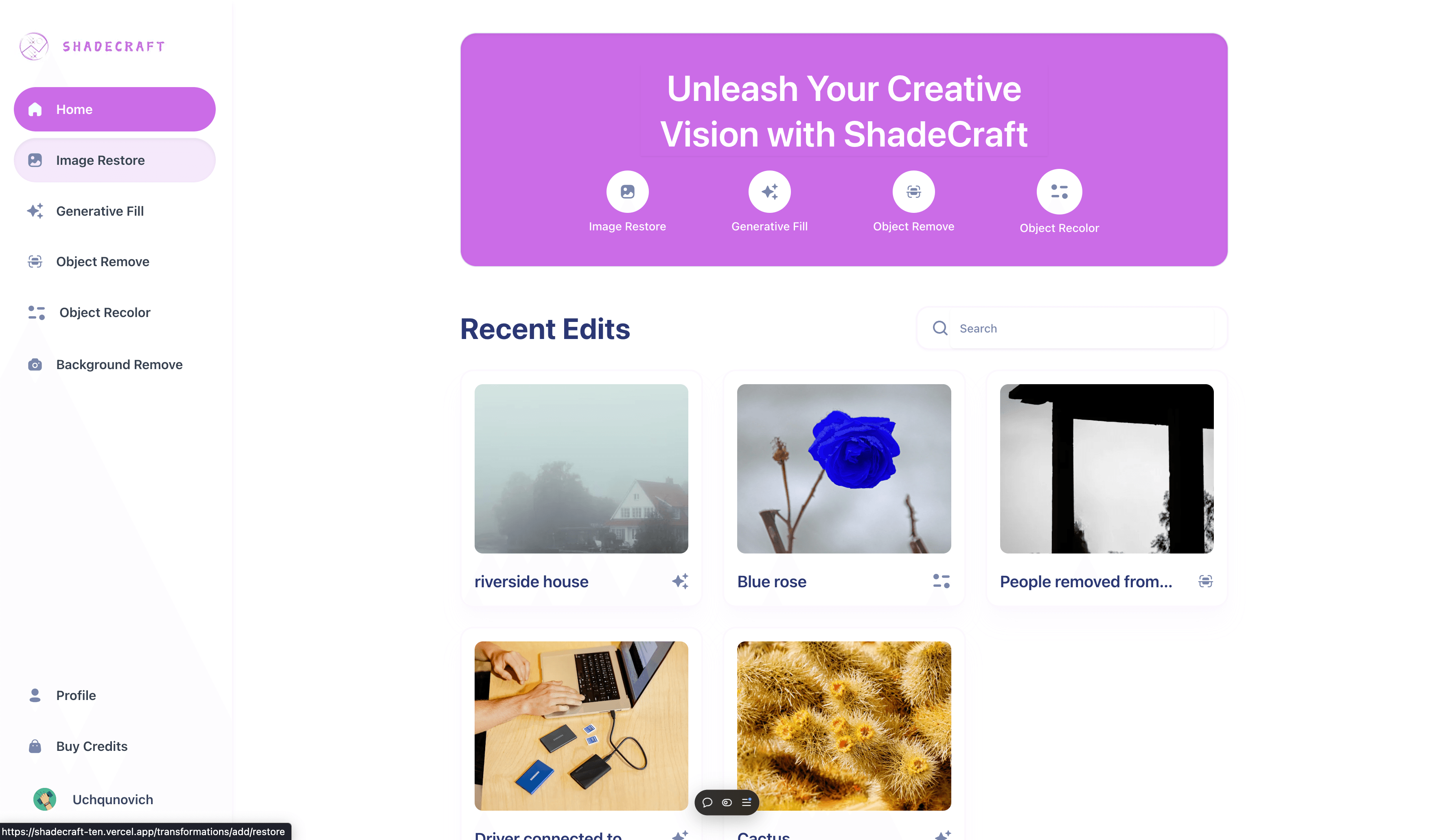Click the recolor icon on Blue rose card
This screenshot has width=1454, height=840.
pyautogui.click(x=941, y=581)
